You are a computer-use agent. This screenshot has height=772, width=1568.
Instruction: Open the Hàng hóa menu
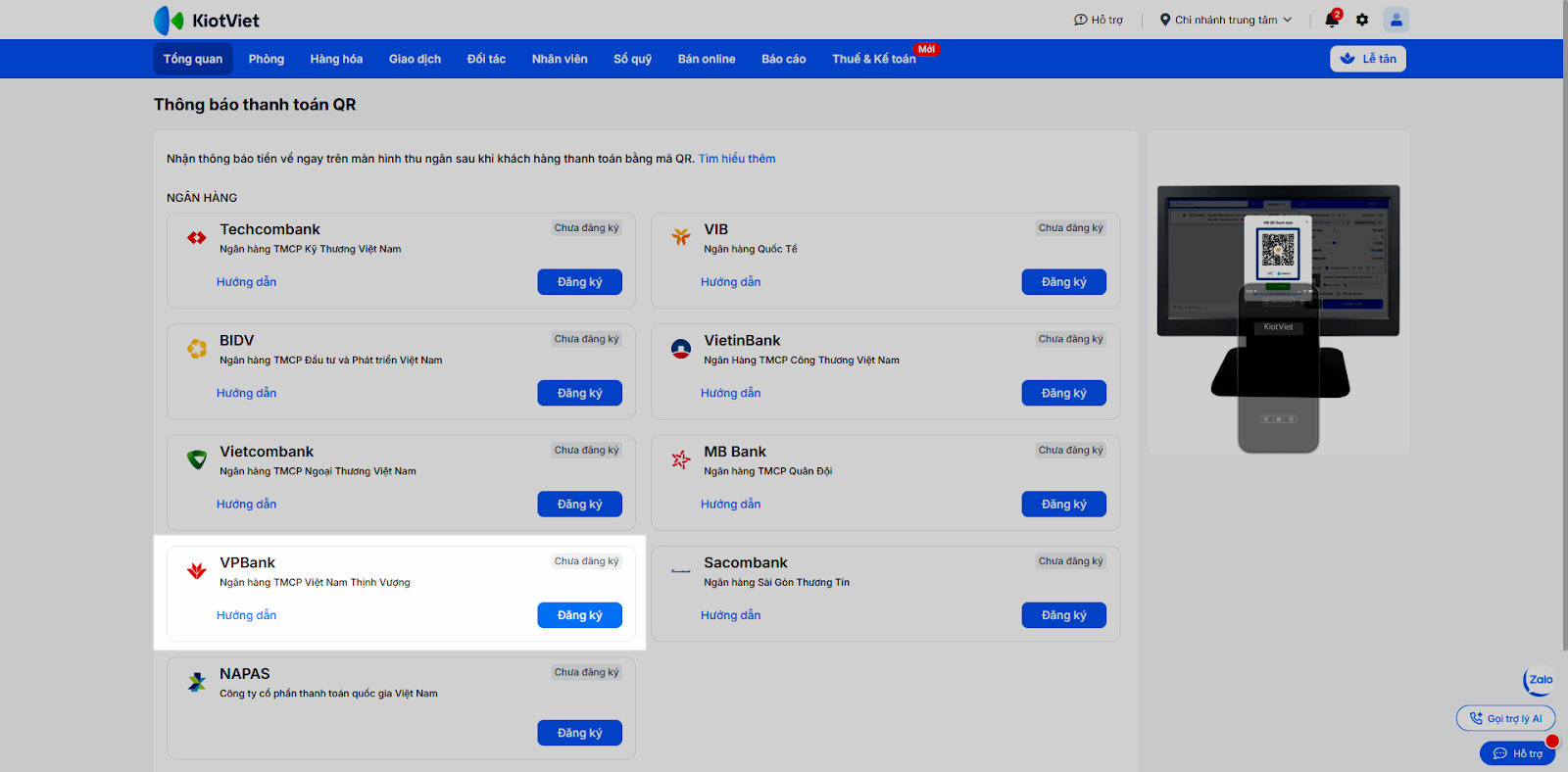pos(336,59)
